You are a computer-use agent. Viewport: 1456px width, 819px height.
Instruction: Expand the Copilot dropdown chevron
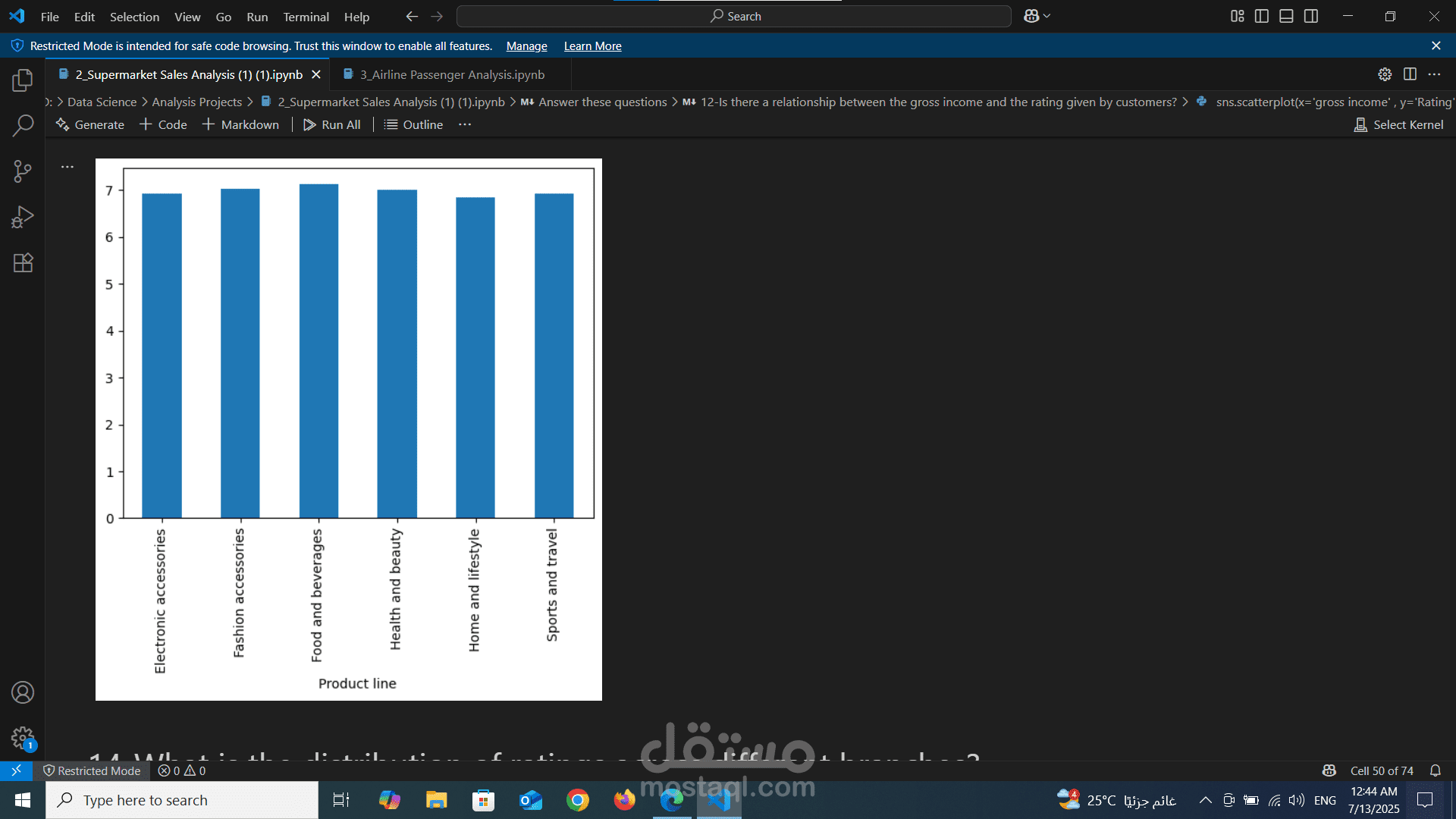coord(1047,16)
